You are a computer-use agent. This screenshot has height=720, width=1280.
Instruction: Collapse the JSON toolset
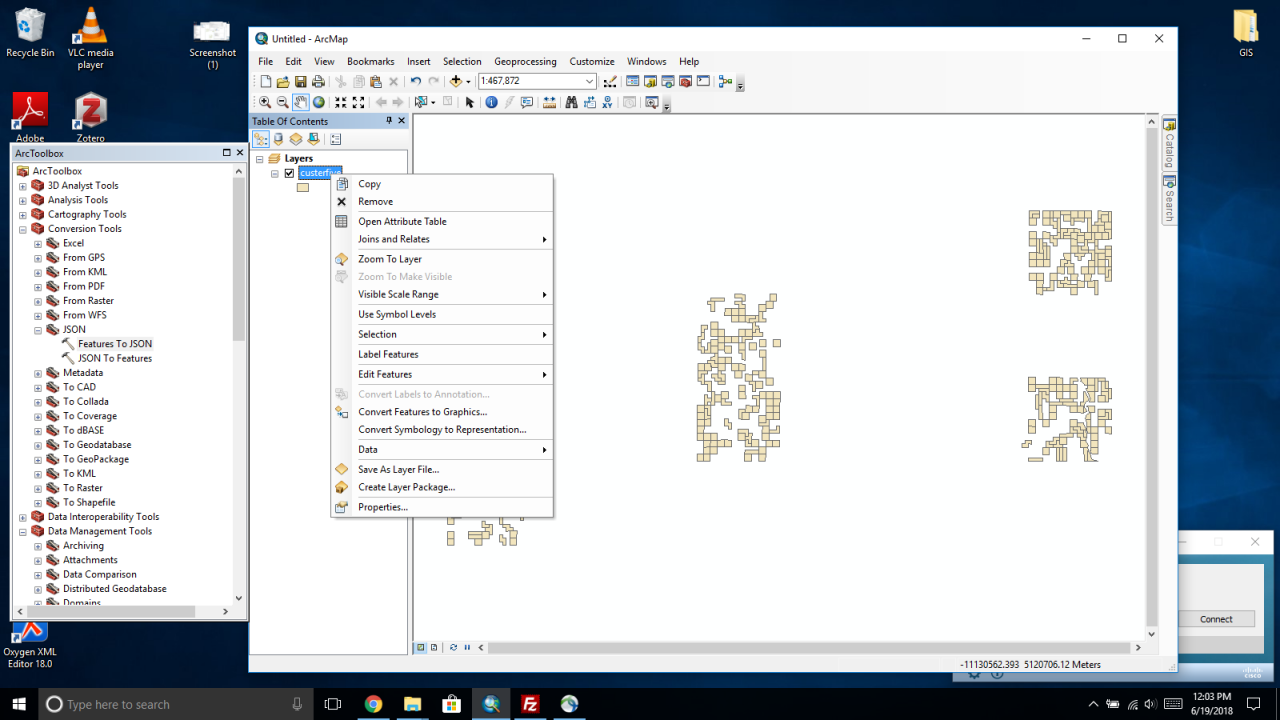coord(38,330)
